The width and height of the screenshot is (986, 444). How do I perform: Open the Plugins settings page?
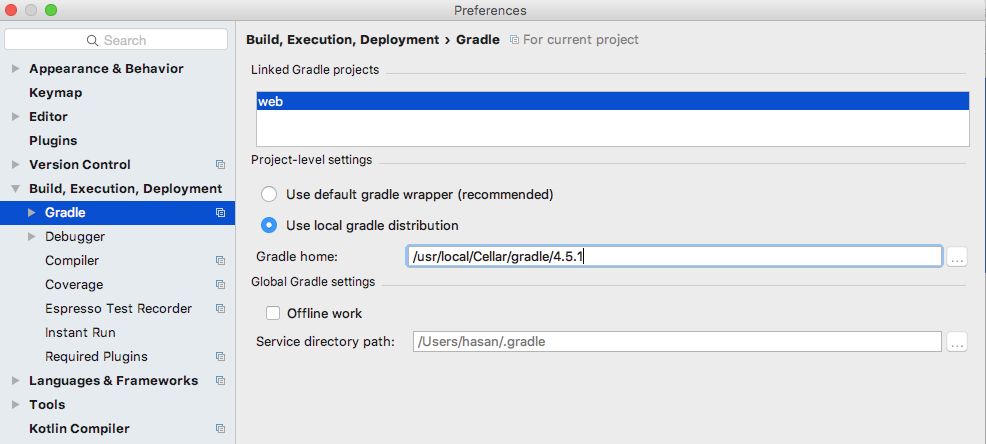point(53,140)
